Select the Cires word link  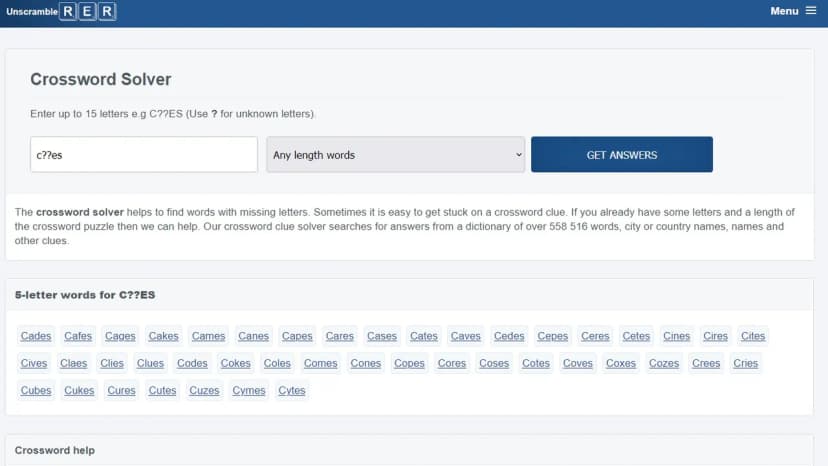715,336
